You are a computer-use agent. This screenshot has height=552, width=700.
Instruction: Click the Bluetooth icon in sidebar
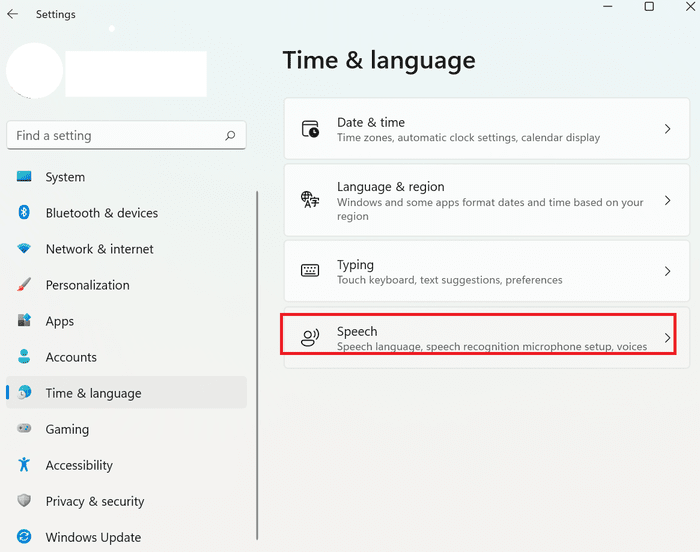(x=24, y=212)
